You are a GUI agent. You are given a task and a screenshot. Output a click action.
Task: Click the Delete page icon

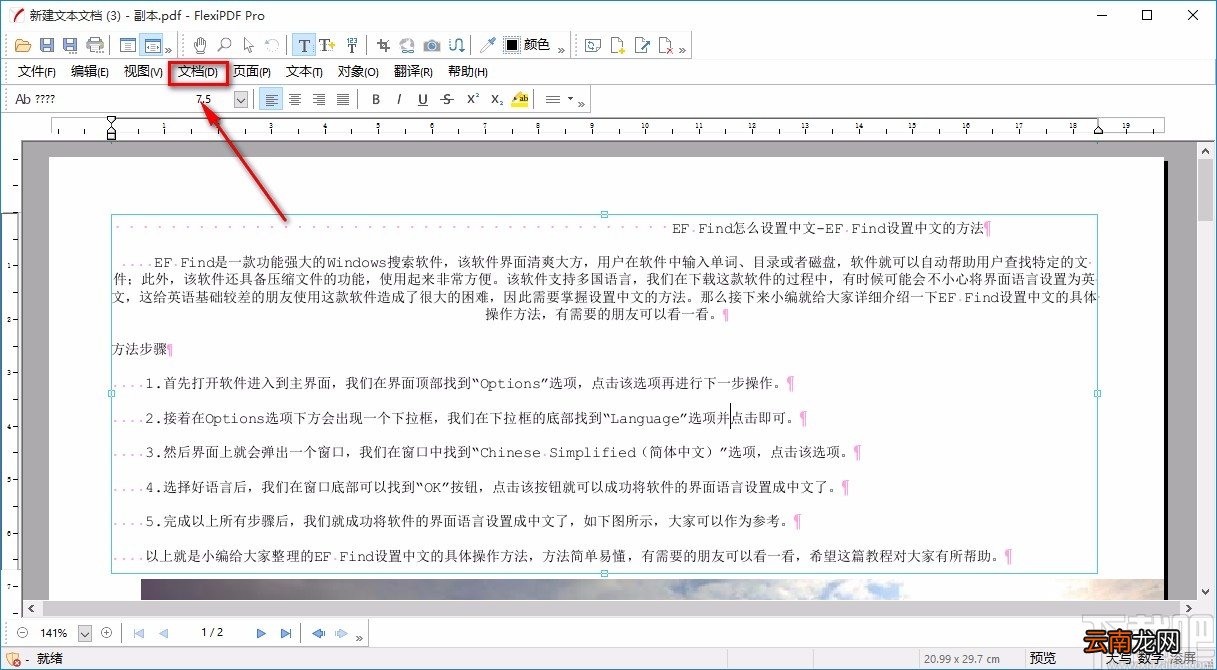click(x=666, y=45)
